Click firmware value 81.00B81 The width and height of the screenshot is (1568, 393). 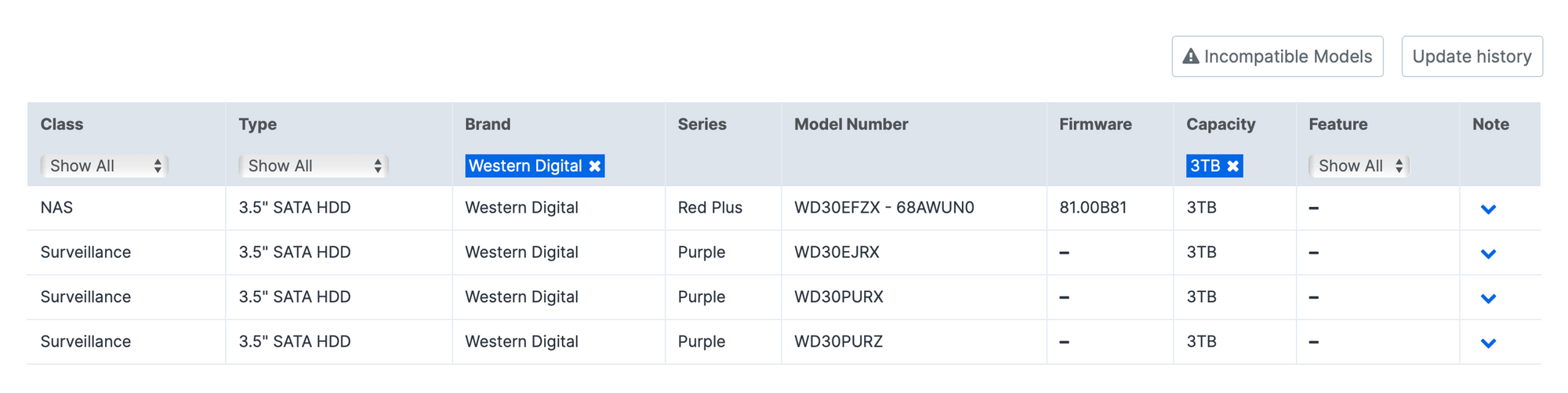[x=1093, y=208]
